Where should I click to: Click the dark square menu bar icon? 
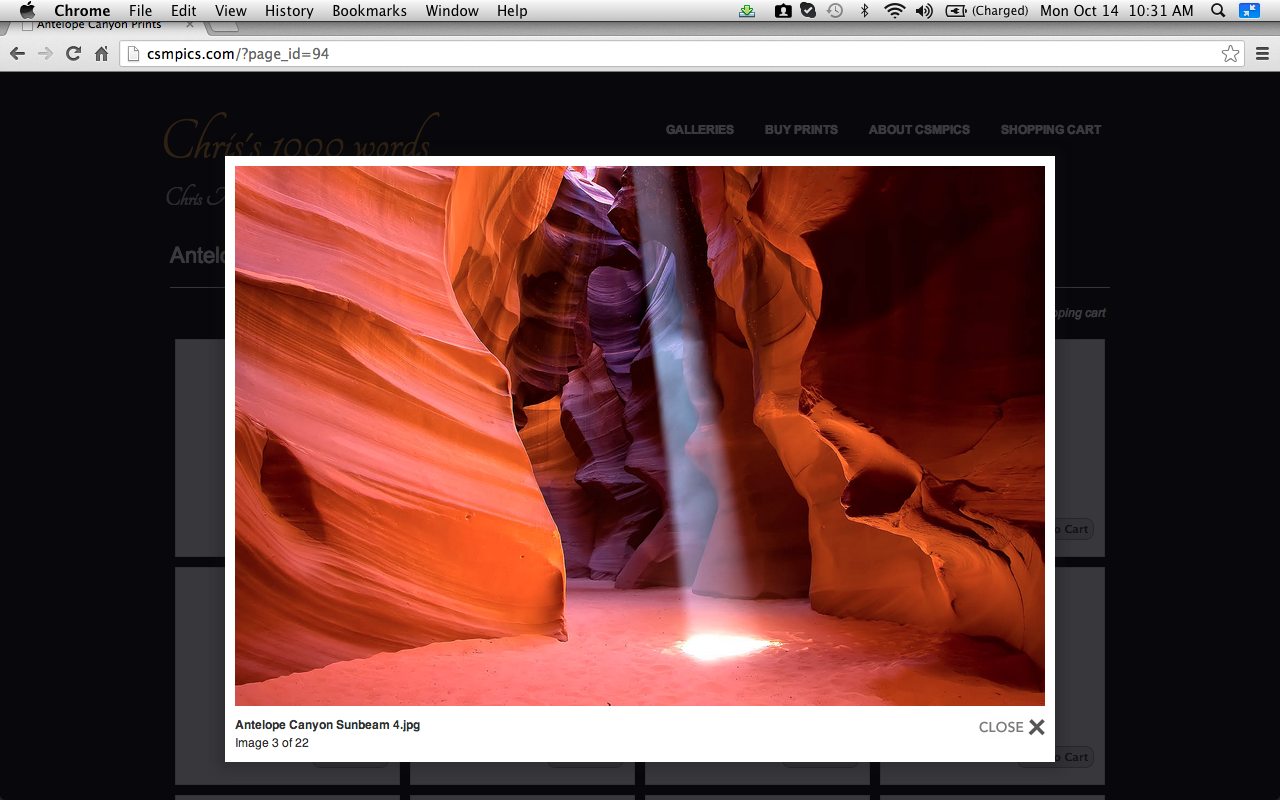pos(783,10)
